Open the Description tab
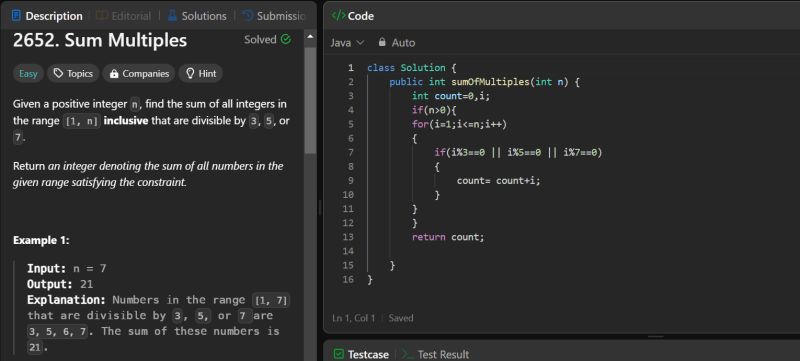 (x=47, y=16)
